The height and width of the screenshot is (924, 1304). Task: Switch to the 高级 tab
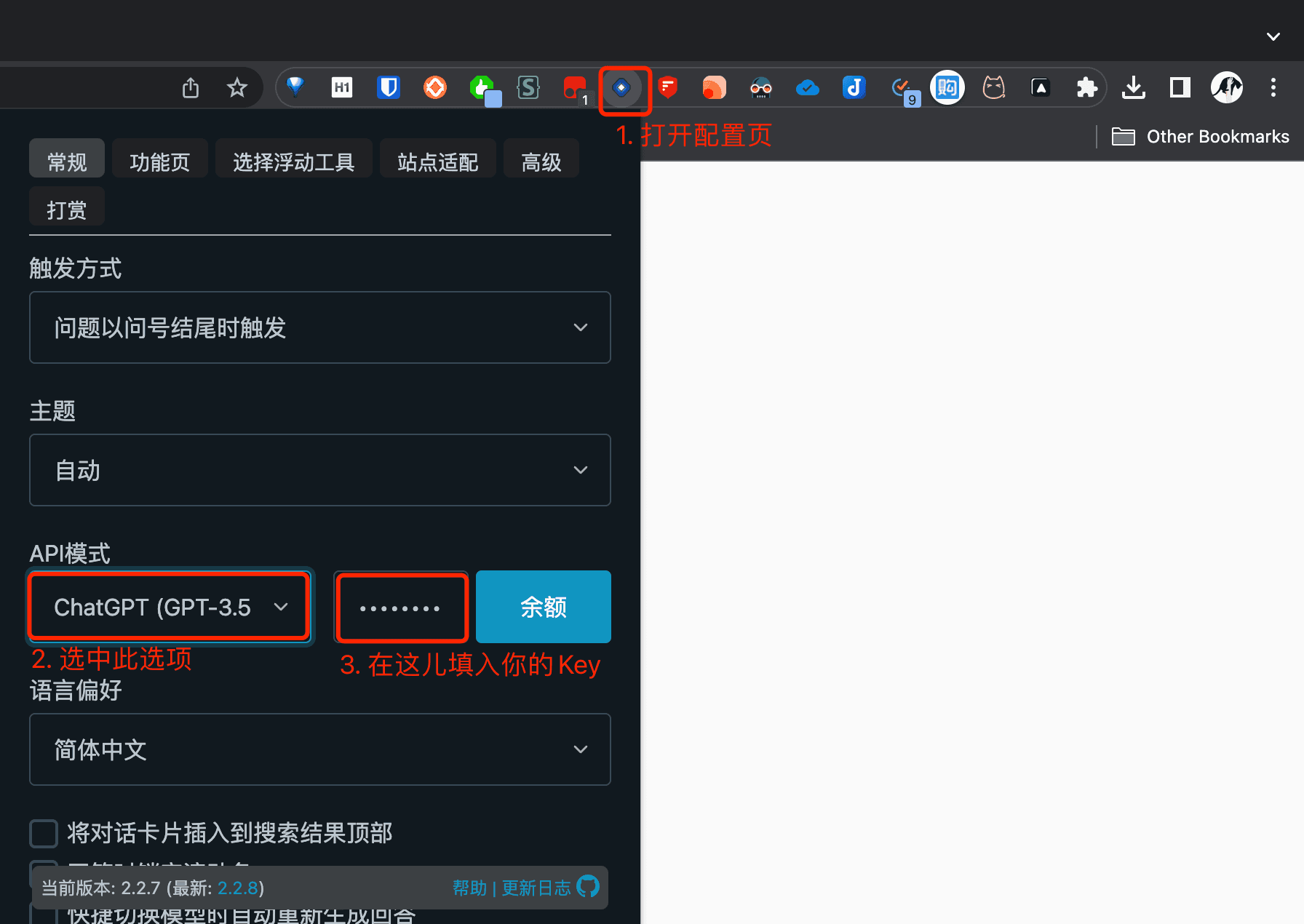click(x=541, y=162)
